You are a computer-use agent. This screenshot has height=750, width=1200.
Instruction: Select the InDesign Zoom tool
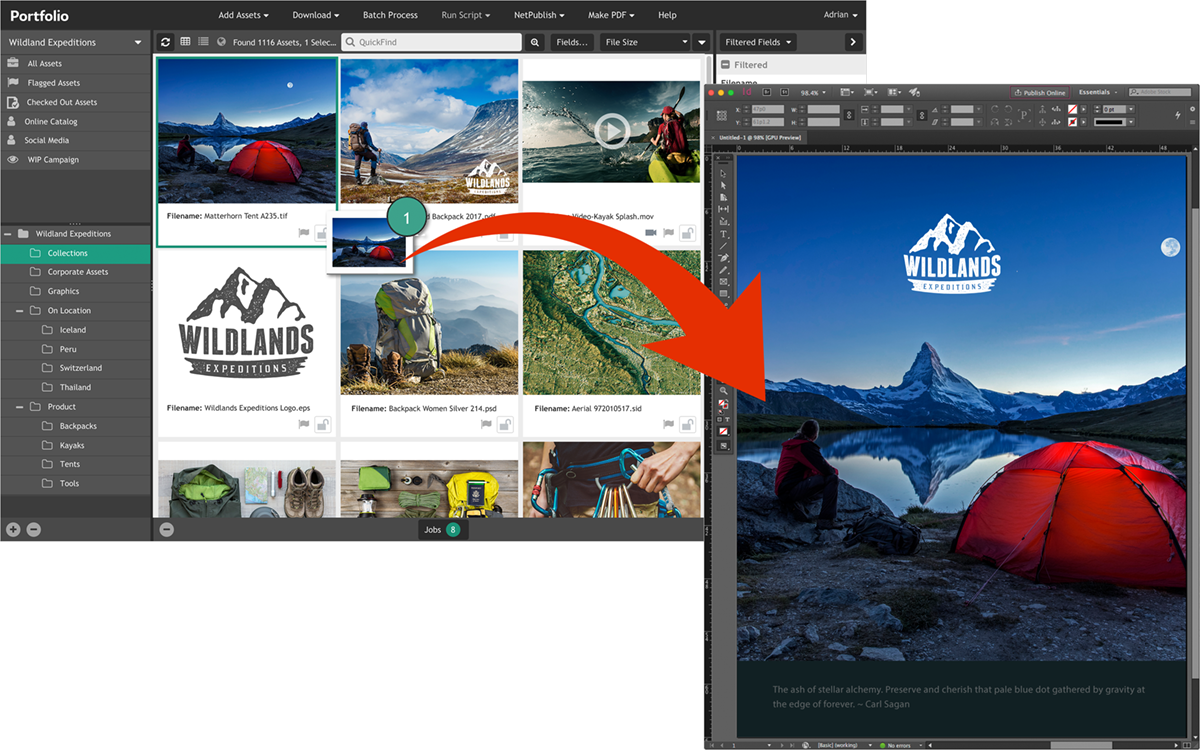(x=723, y=390)
